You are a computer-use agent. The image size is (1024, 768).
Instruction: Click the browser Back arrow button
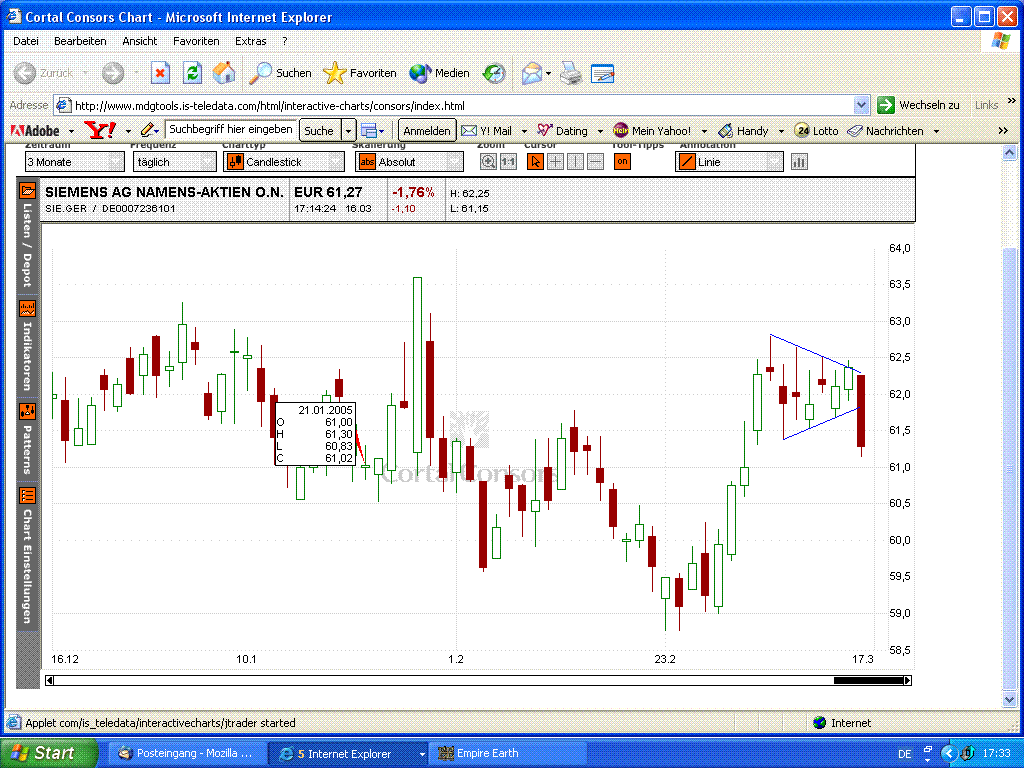click(25, 73)
